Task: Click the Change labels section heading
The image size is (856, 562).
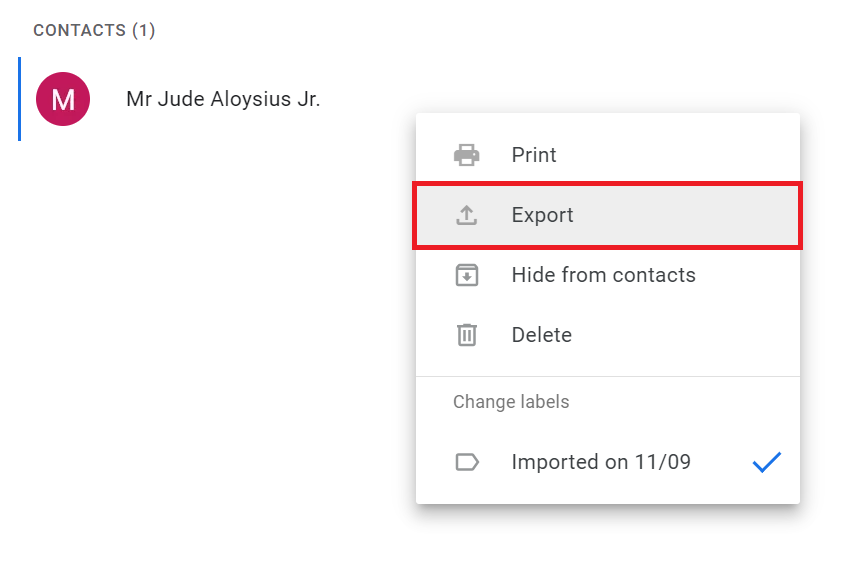Action: coord(511,402)
